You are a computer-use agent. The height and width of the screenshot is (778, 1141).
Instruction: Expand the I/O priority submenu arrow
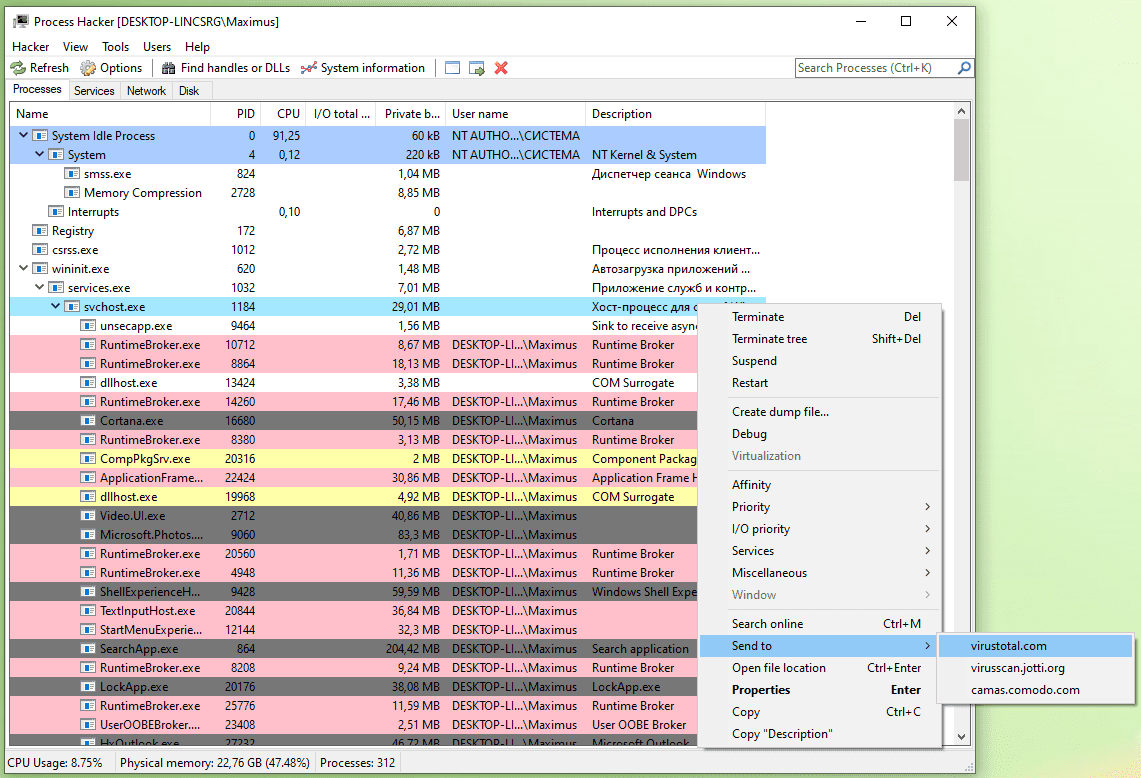927,528
